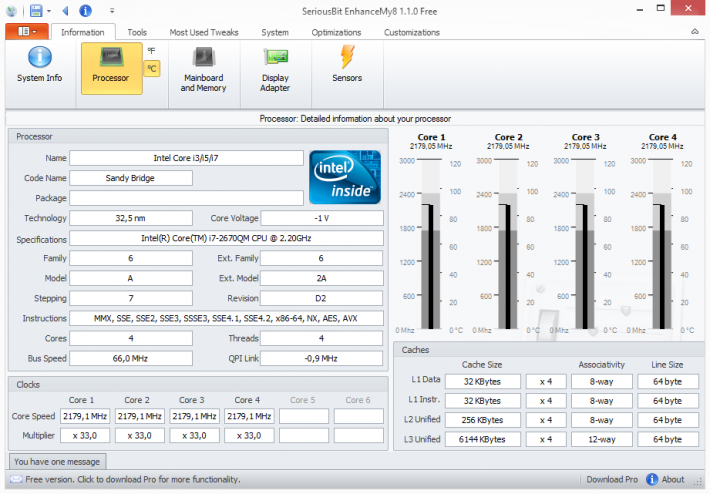Image resolution: width=710 pixels, height=494 pixels.
Task: Click the processor Name field
Action: click(186, 158)
